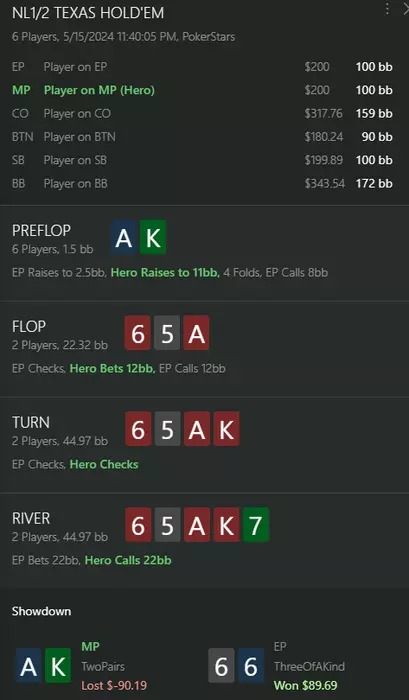409x700 pixels.
Task: Click Hero Raises to 11bb action
Action: tap(165, 272)
